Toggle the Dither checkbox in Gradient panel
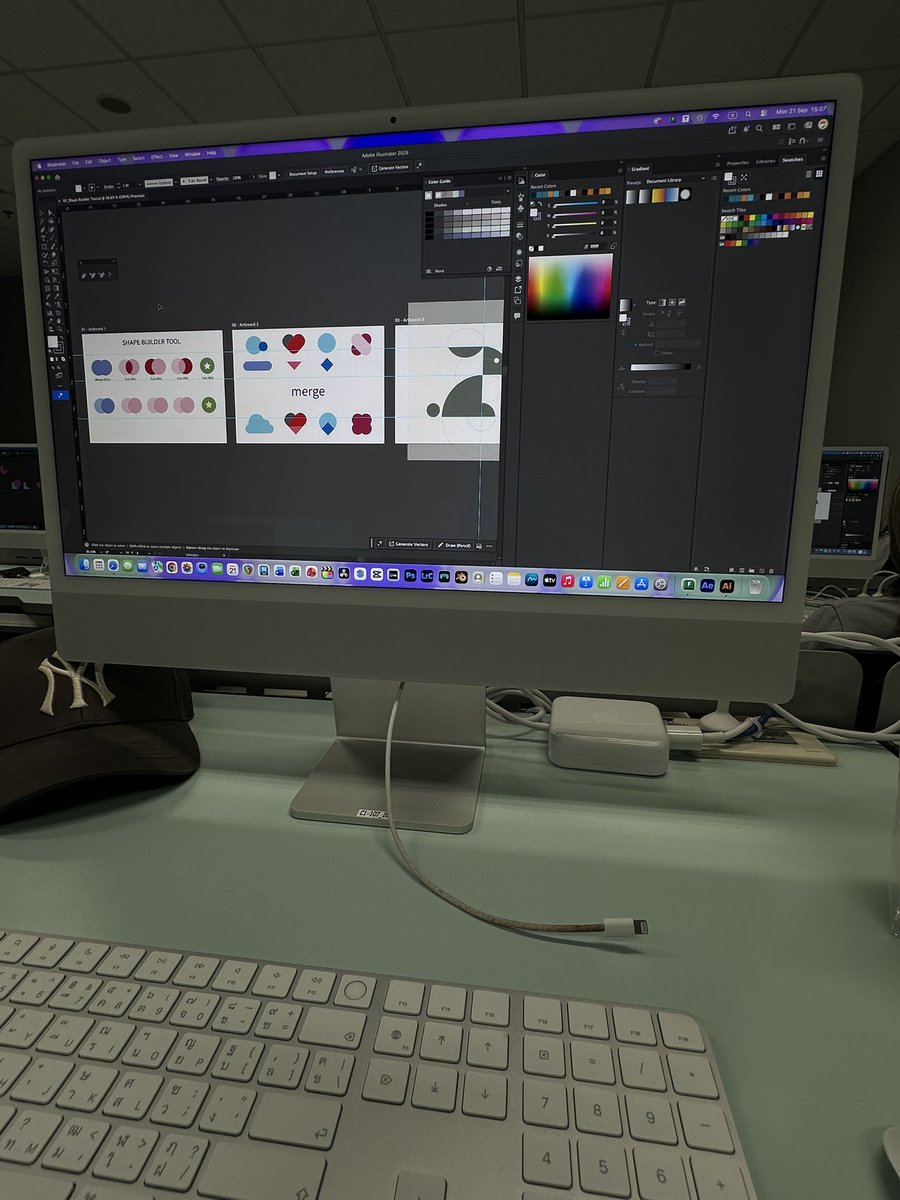This screenshot has height=1200, width=900. [657, 353]
